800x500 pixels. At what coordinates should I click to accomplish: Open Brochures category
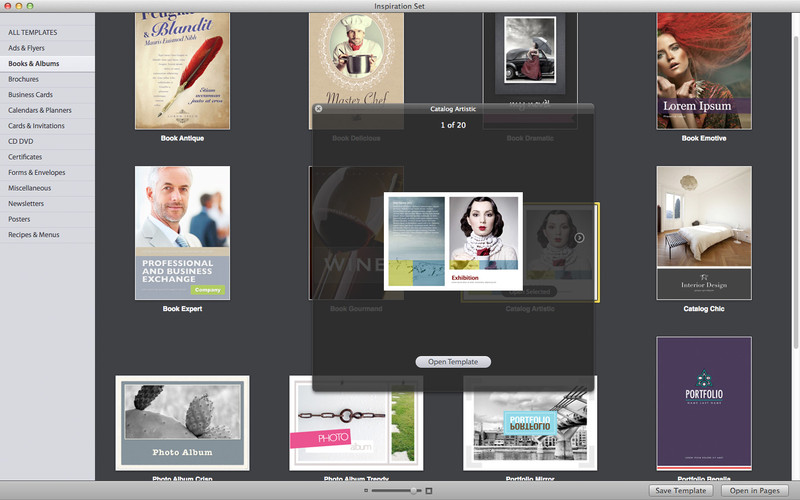click(47, 79)
